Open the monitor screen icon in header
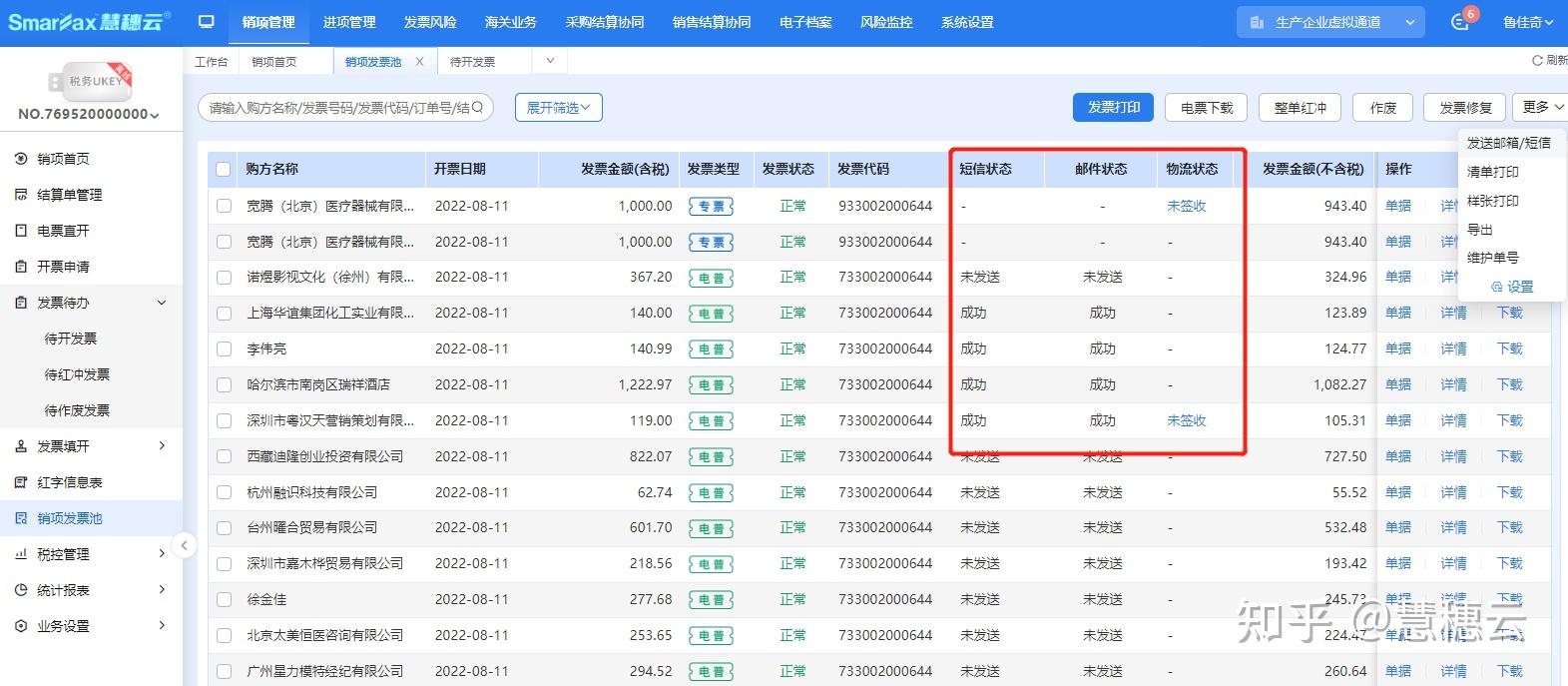Image resolution: width=1568 pixels, height=686 pixels. point(207,22)
